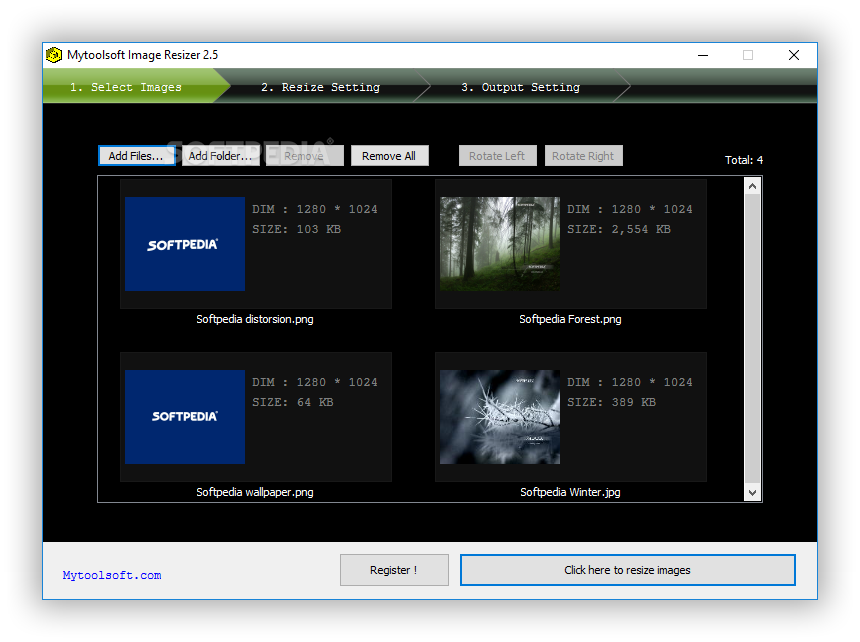Image resolution: width=860 pixels, height=642 pixels.
Task: Click the SIZE: 389 KB text
Action: click(612, 402)
